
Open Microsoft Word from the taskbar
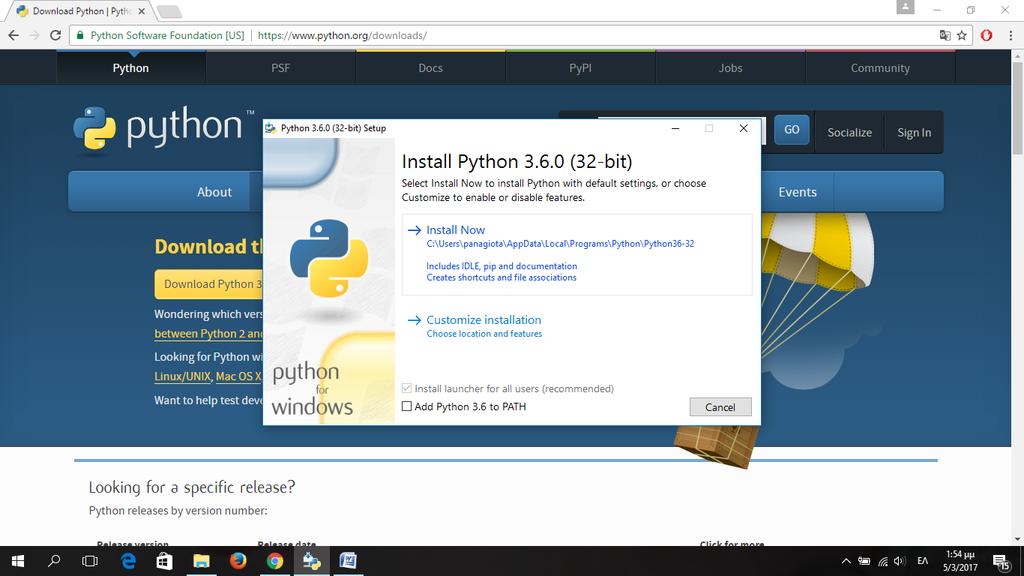tap(348, 561)
